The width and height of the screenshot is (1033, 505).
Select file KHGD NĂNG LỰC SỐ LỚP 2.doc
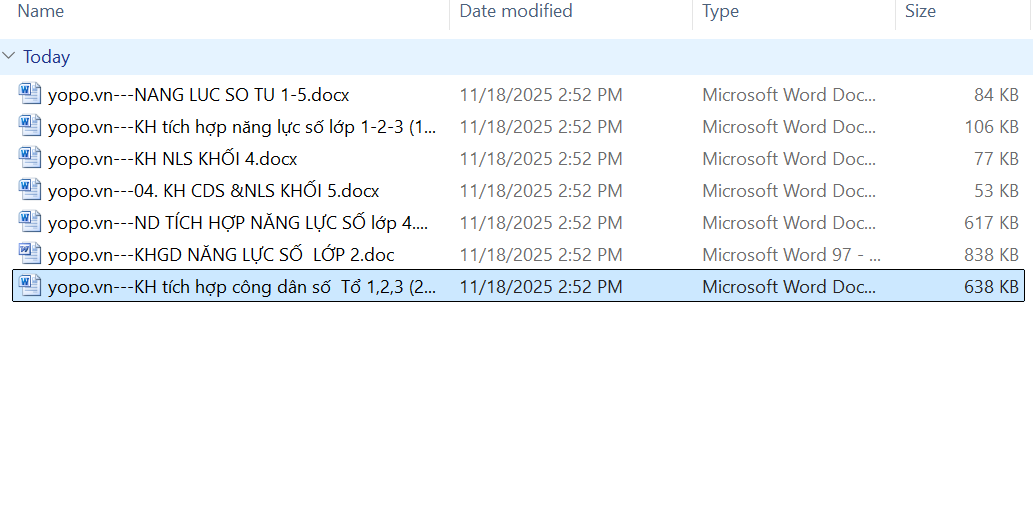220,255
